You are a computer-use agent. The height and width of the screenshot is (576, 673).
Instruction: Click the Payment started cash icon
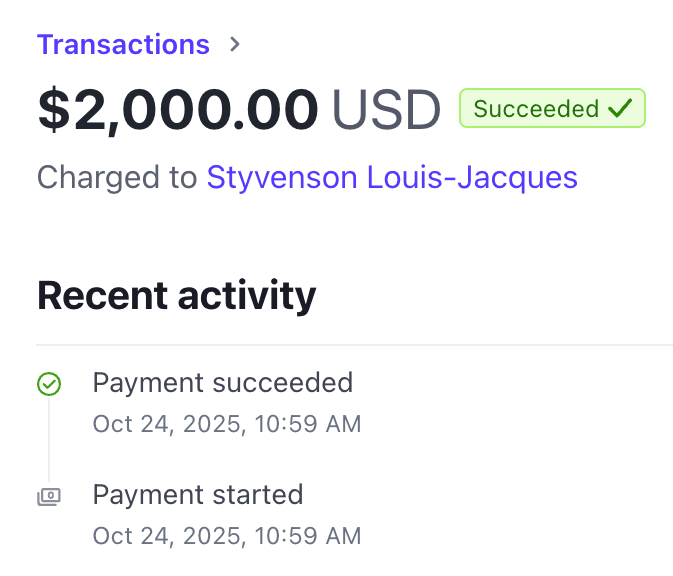coord(49,496)
